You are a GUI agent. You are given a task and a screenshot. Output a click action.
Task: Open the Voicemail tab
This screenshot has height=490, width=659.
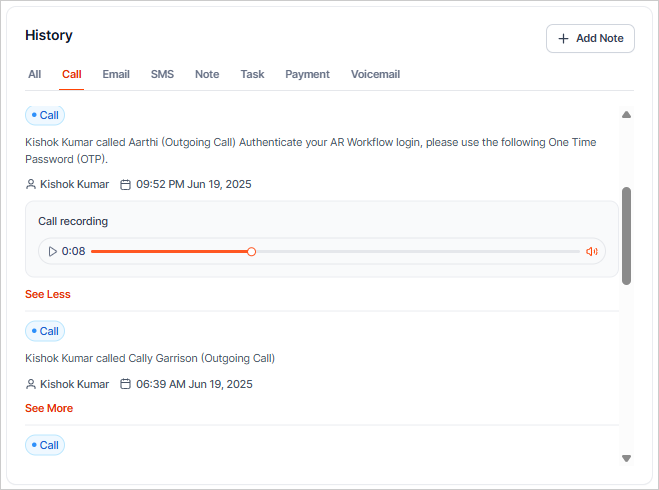point(375,74)
